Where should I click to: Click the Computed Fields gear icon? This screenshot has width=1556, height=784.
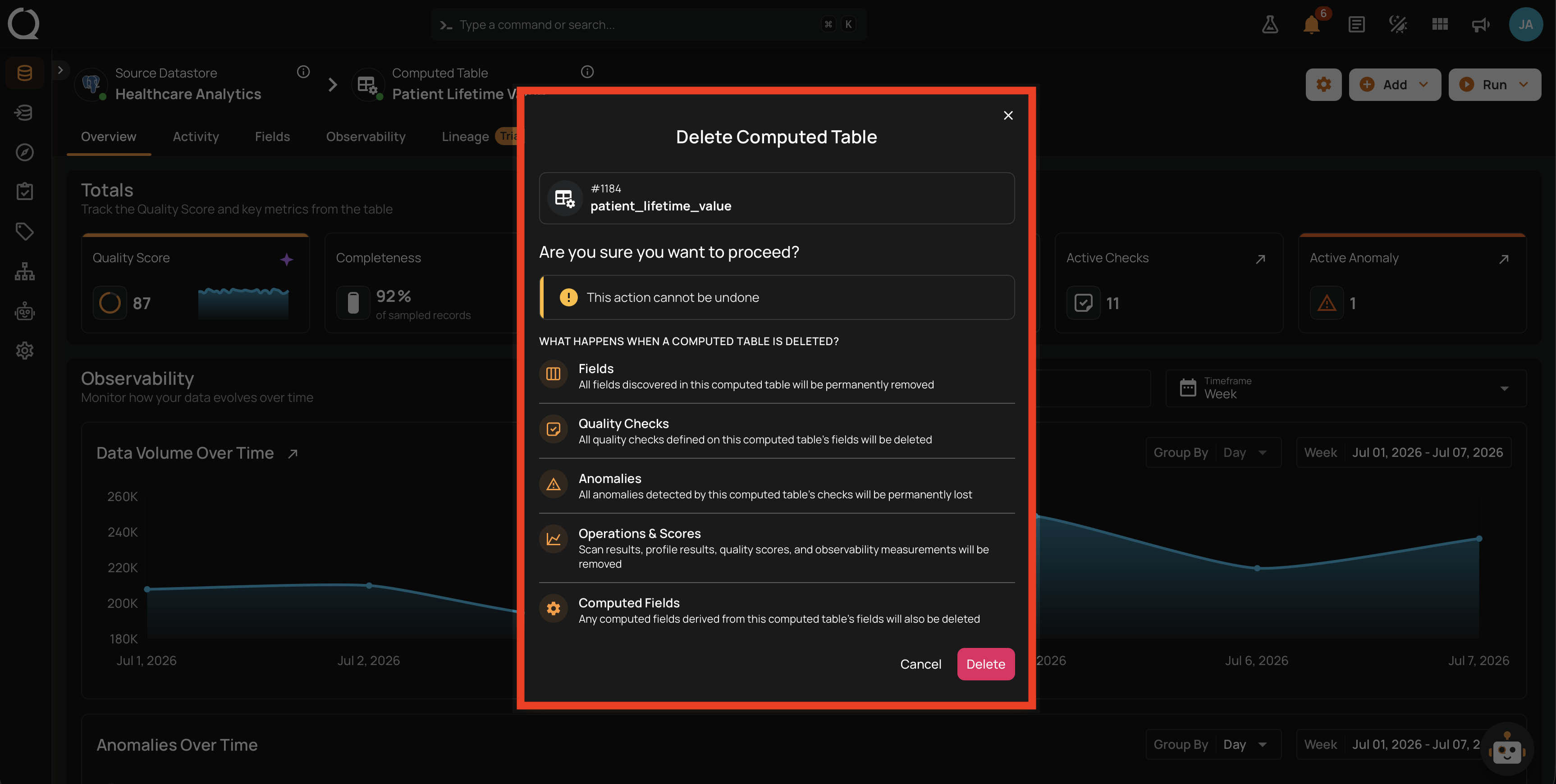pyautogui.click(x=553, y=608)
